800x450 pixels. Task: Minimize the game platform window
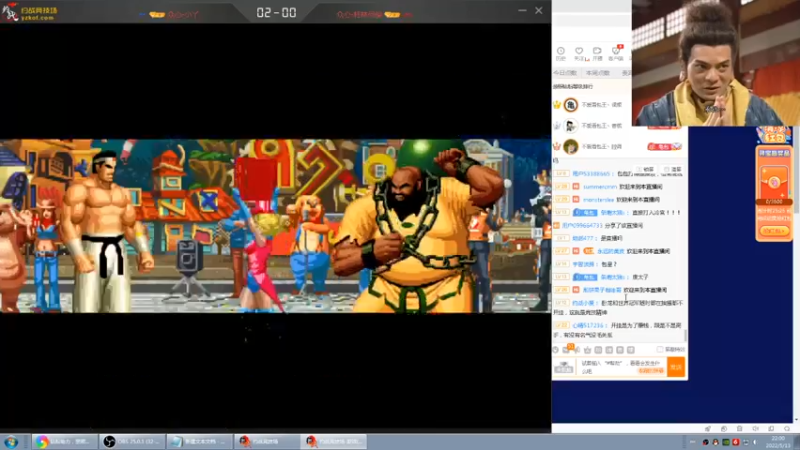point(522,10)
